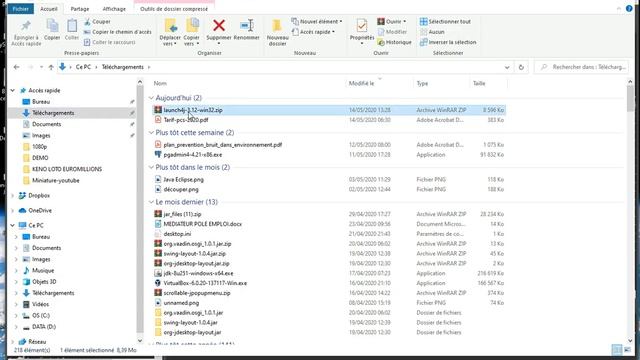Image resolution: width=640 pixels, height=360 pixels.
Task: Open Objets 3D under Ce PC
Action: coord(44,282)
